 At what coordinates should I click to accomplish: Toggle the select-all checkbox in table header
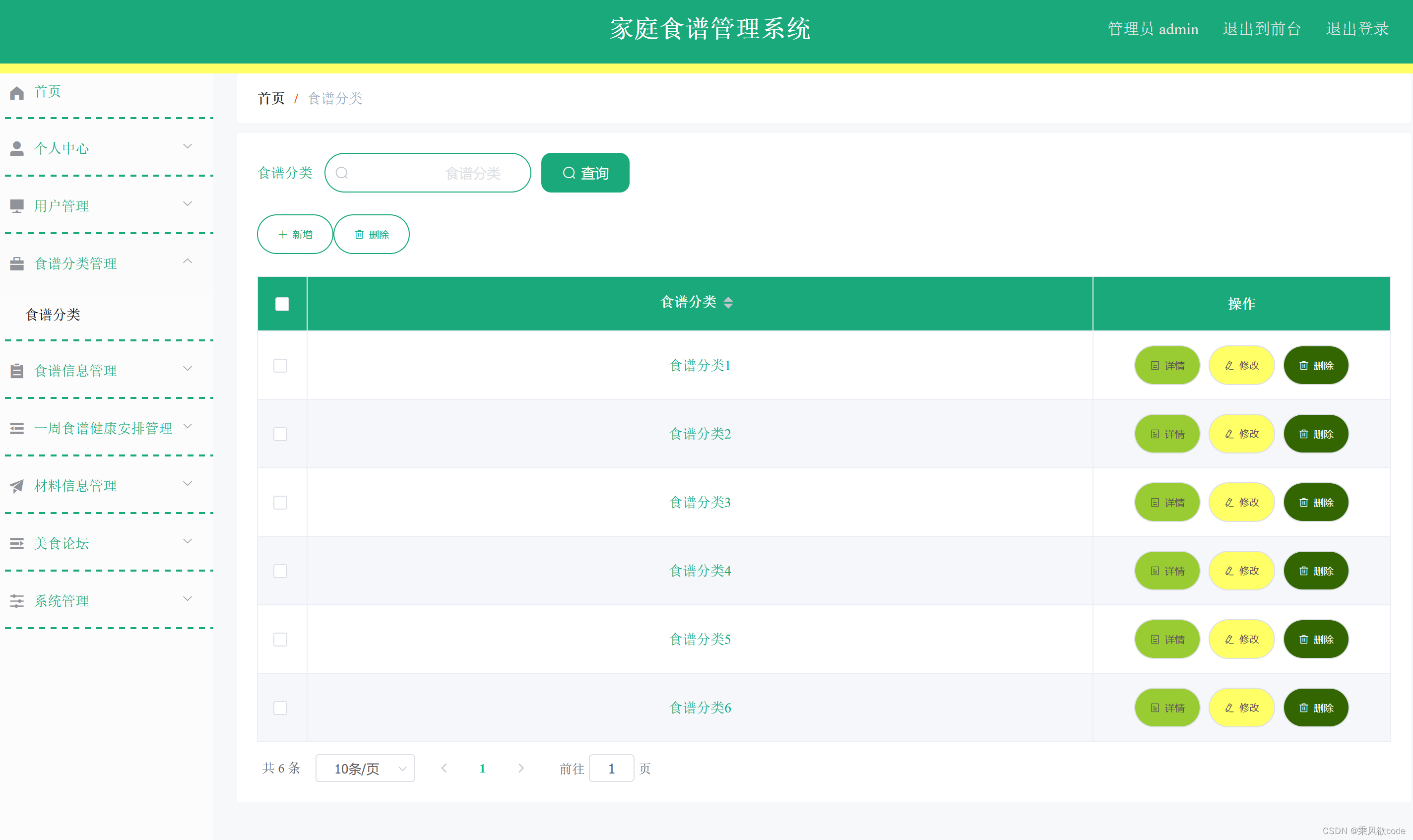tap(281, 303)
